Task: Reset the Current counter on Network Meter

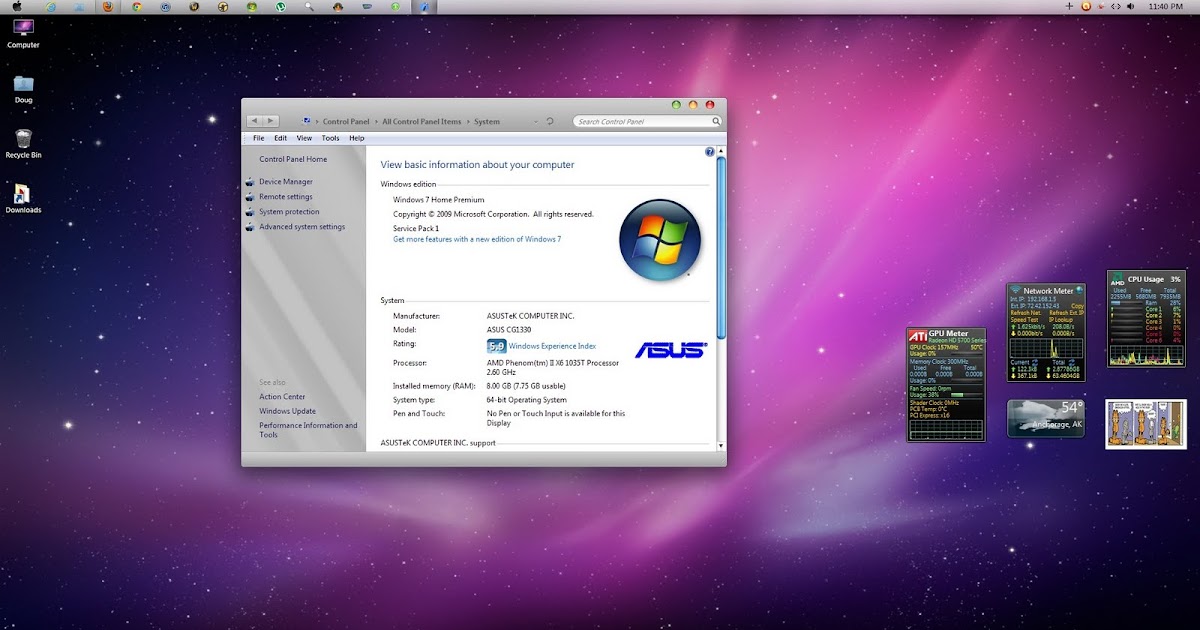Action: pyautogui.click(x=1035, y=362)
